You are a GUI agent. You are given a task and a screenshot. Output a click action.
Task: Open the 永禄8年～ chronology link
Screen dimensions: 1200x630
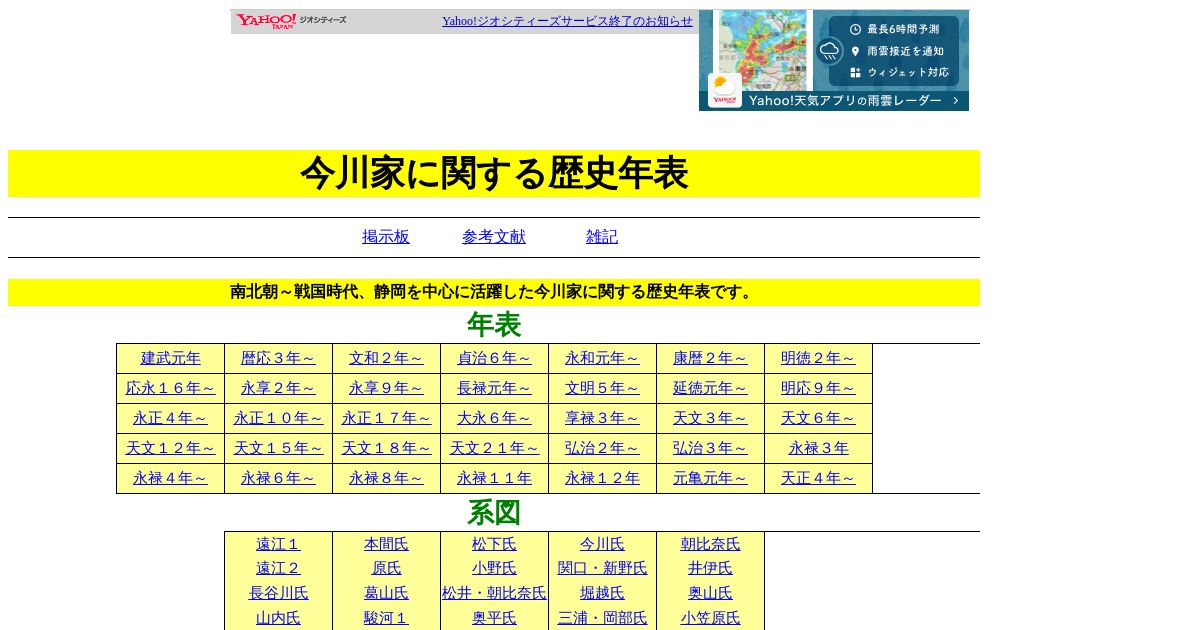click(x=387, y=478)
